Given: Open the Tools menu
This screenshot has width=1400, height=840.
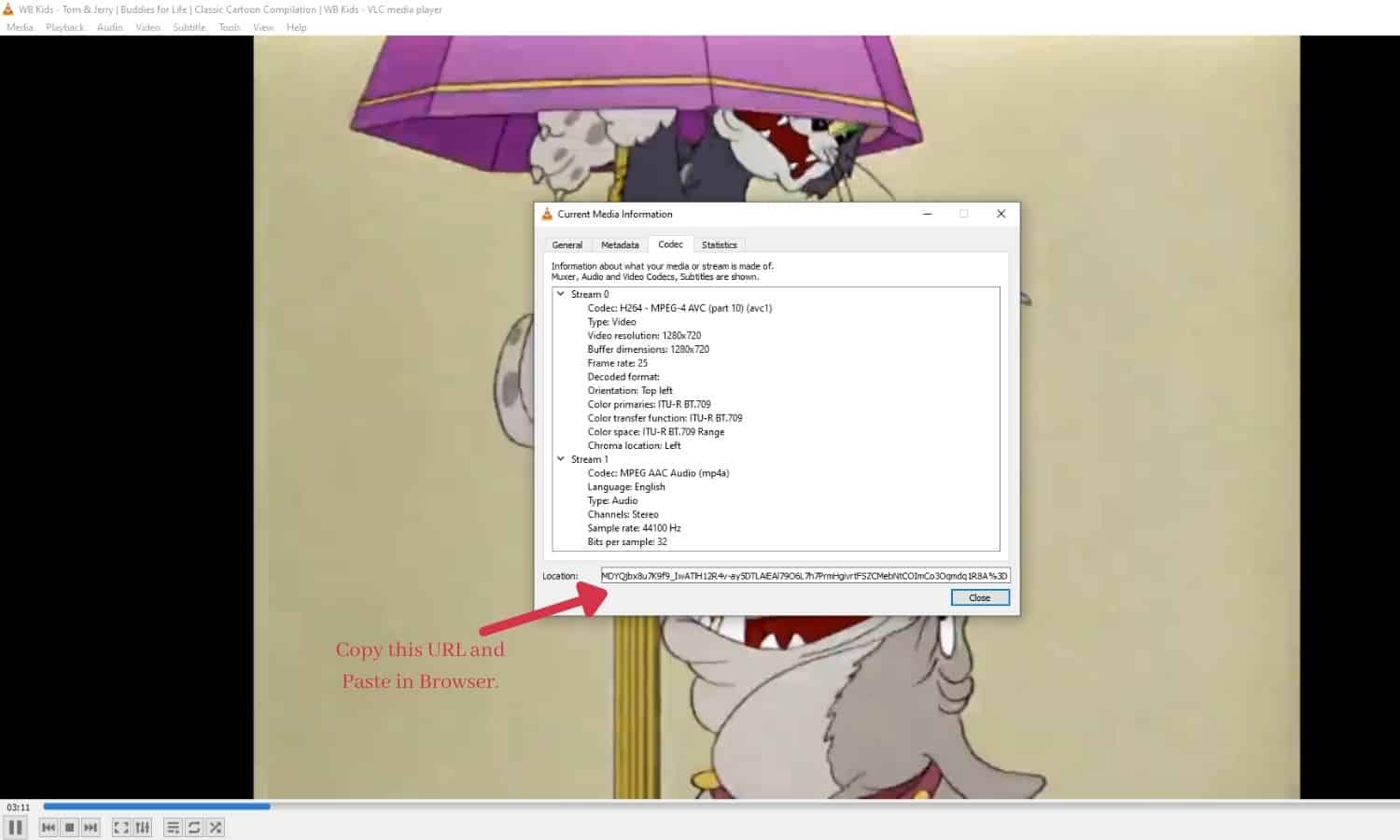Looking at the screenshot, I should (230, 27).
